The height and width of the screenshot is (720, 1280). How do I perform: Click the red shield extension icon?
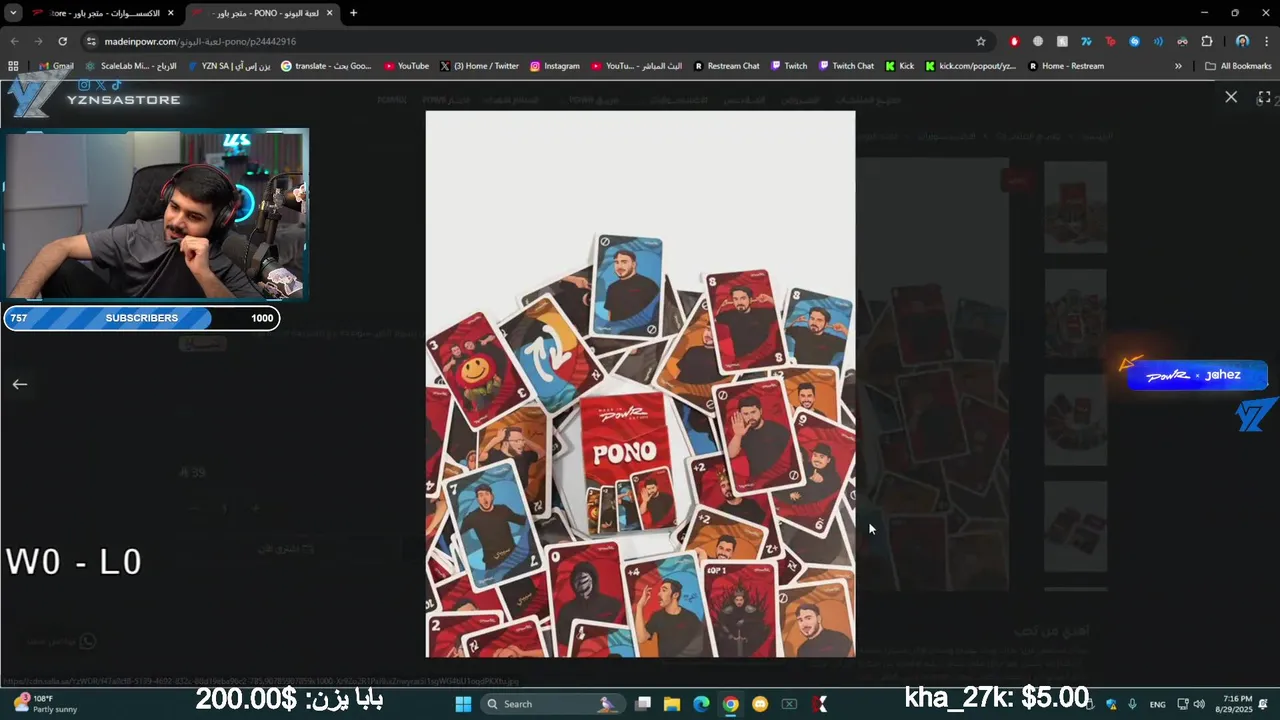point(1014,41)
